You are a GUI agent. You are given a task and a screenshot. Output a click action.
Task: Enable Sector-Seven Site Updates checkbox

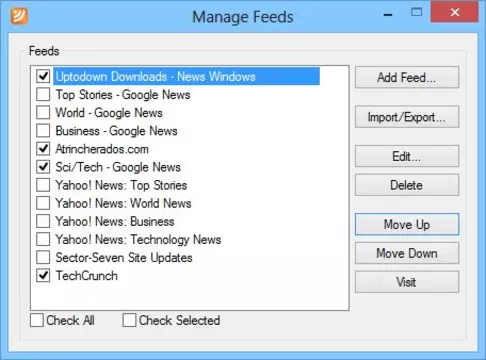pos(43,257)
